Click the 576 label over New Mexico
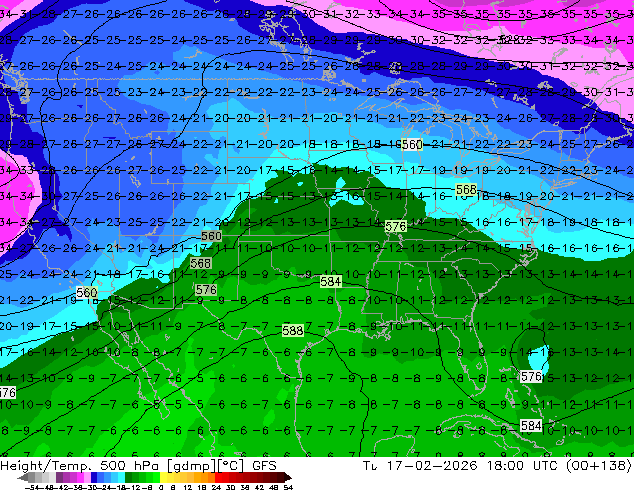This screenshot has width=634, height=490. [x=206, y=289]
